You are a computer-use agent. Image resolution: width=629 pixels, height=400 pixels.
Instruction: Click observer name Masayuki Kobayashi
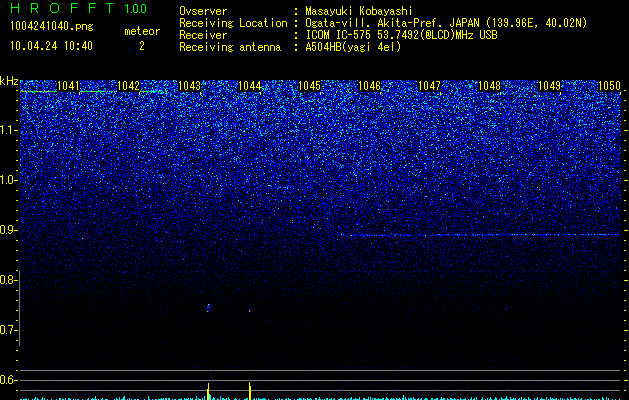[359, 11]
